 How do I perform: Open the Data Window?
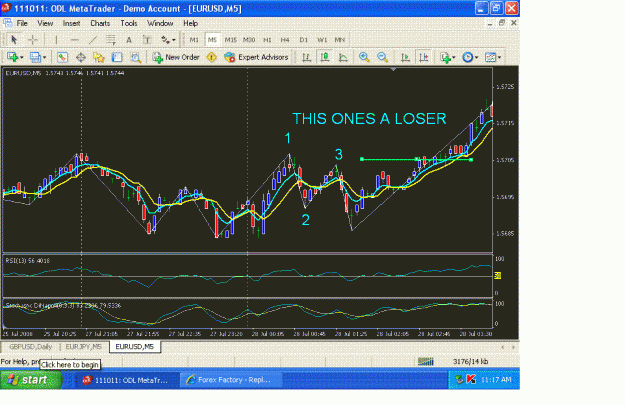81,57
